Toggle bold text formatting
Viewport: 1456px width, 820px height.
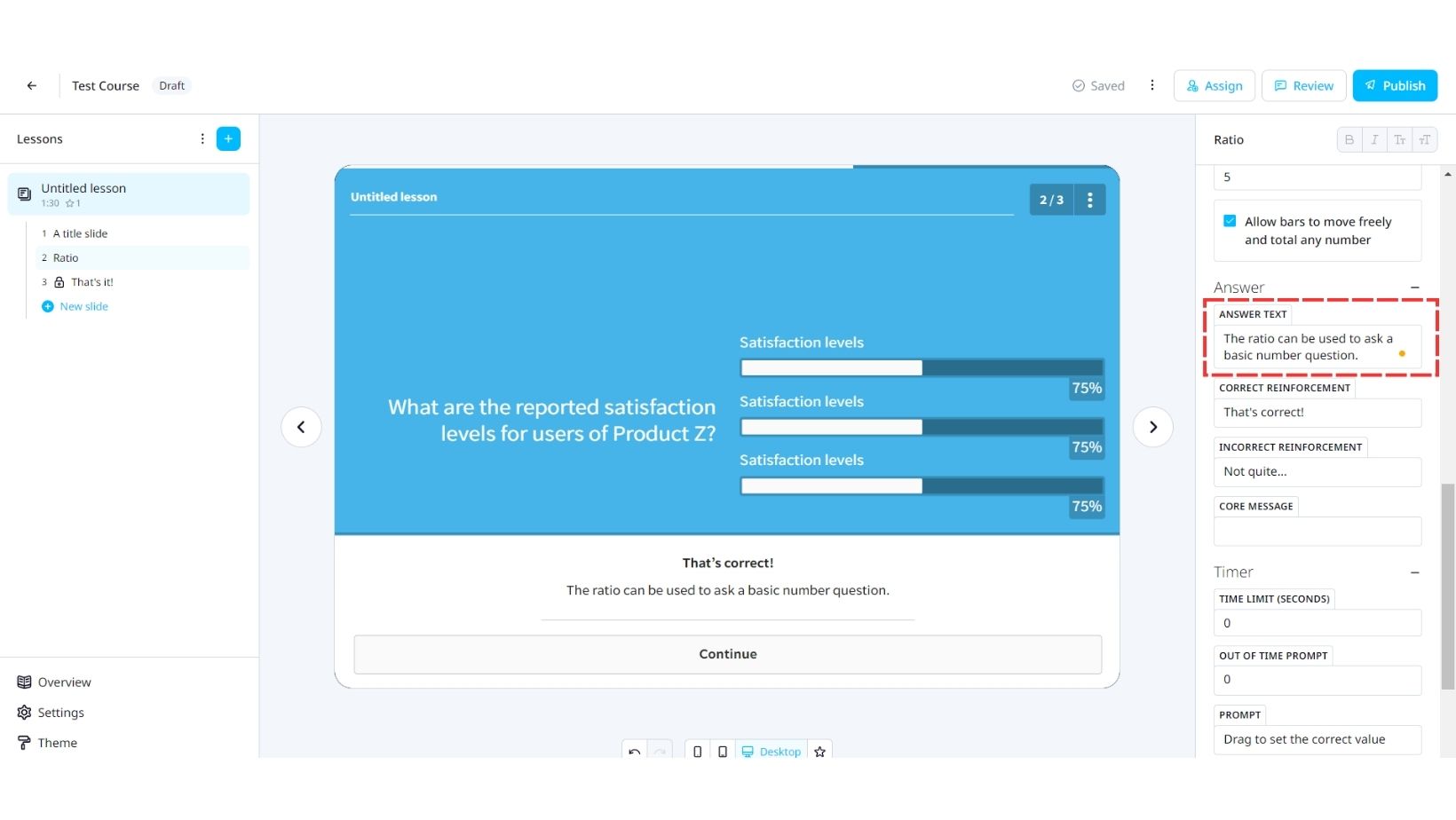(1349, 139)
